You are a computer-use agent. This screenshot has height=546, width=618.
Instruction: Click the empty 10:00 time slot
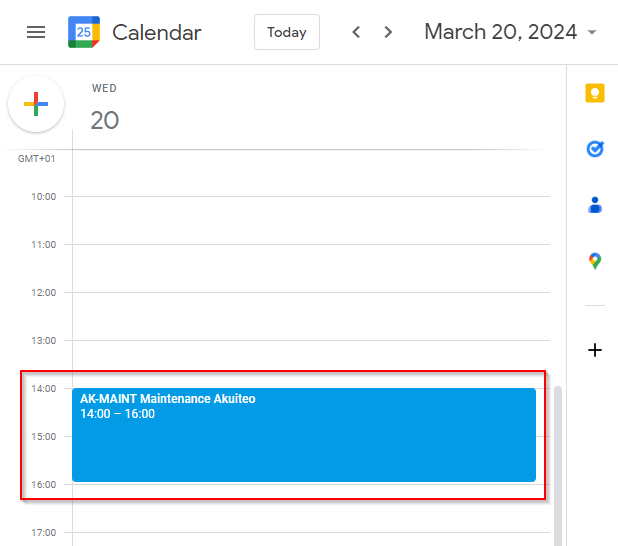coord(310,220)
